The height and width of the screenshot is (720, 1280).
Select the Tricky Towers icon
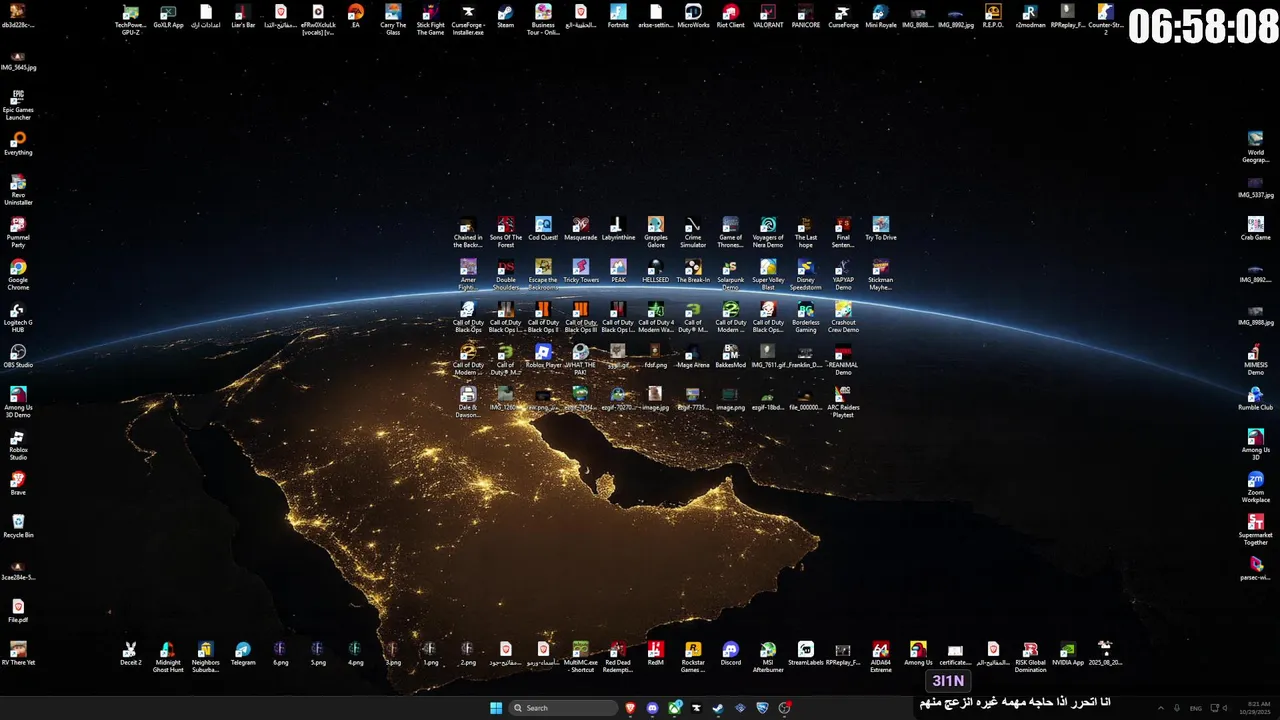pyautogui.click(x=581, y=270)
